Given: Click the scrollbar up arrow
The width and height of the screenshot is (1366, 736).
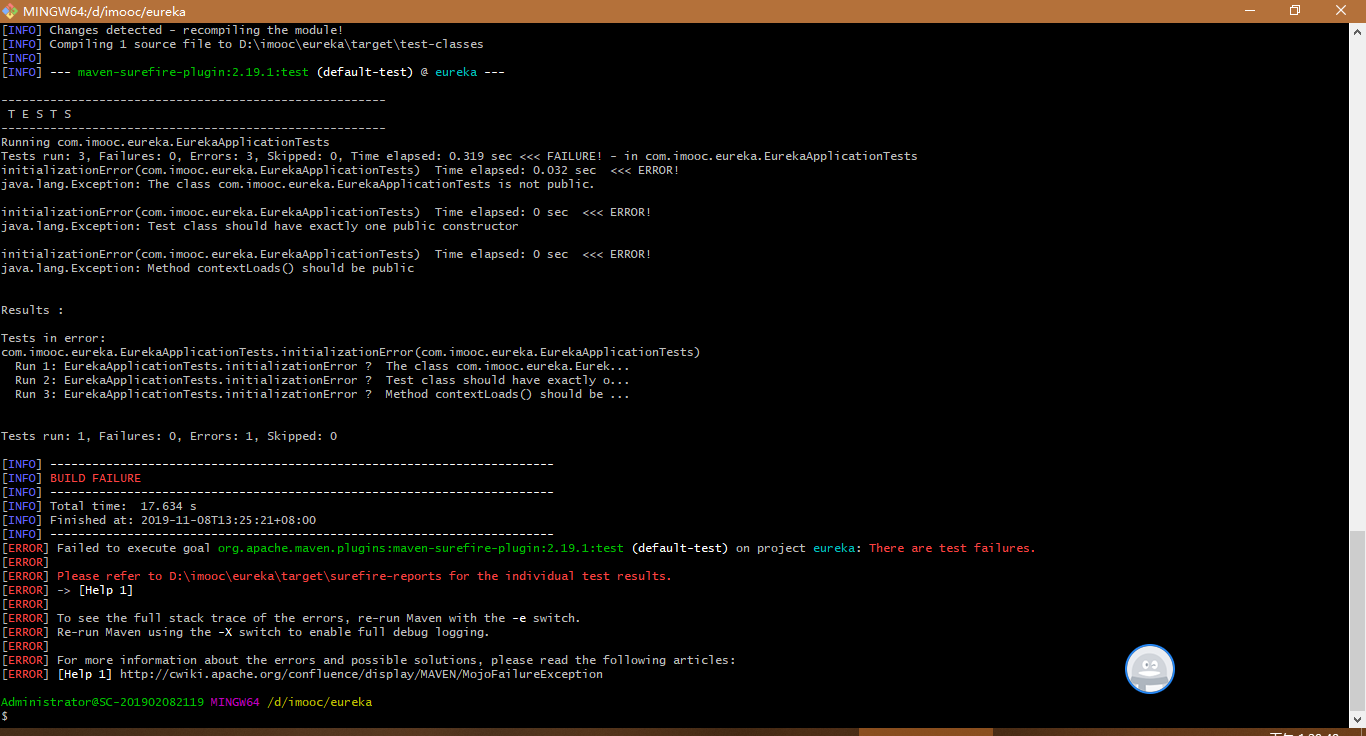Looking at the screenshot, I should pos(1357,30).
